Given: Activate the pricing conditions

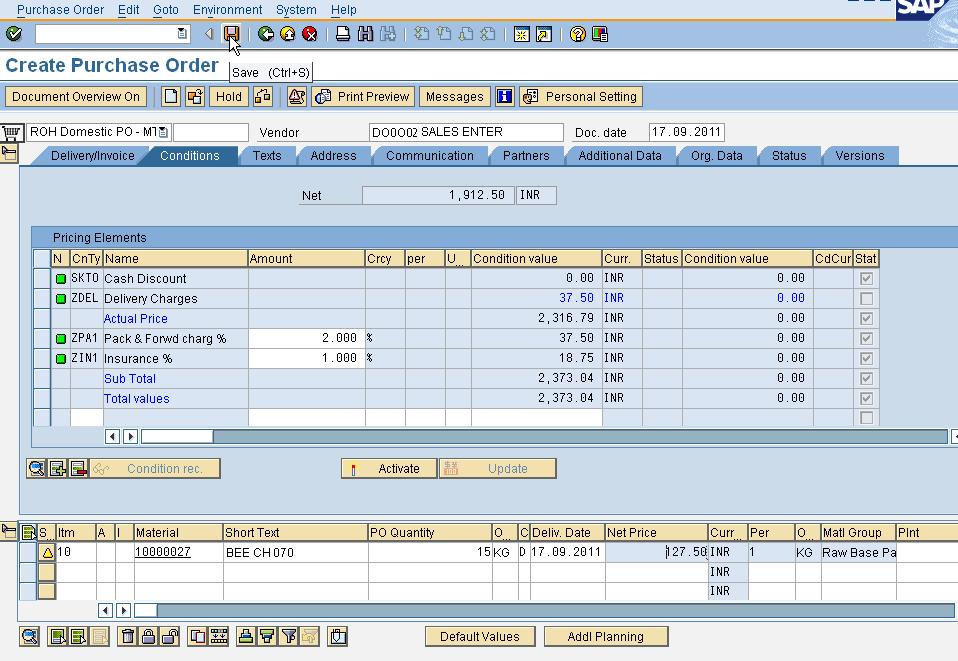Looking at the screenshot, I should tap(389, 467).
